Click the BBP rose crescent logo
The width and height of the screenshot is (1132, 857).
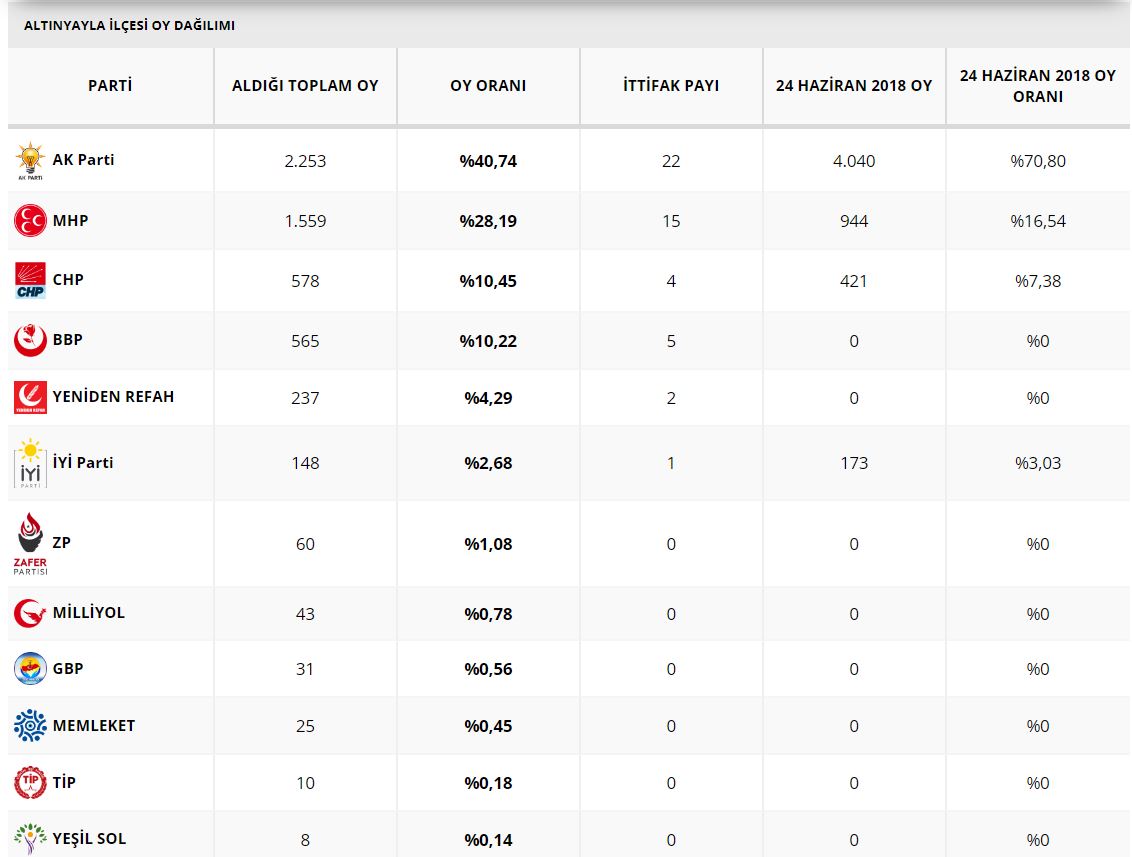[x=30, y=340]
